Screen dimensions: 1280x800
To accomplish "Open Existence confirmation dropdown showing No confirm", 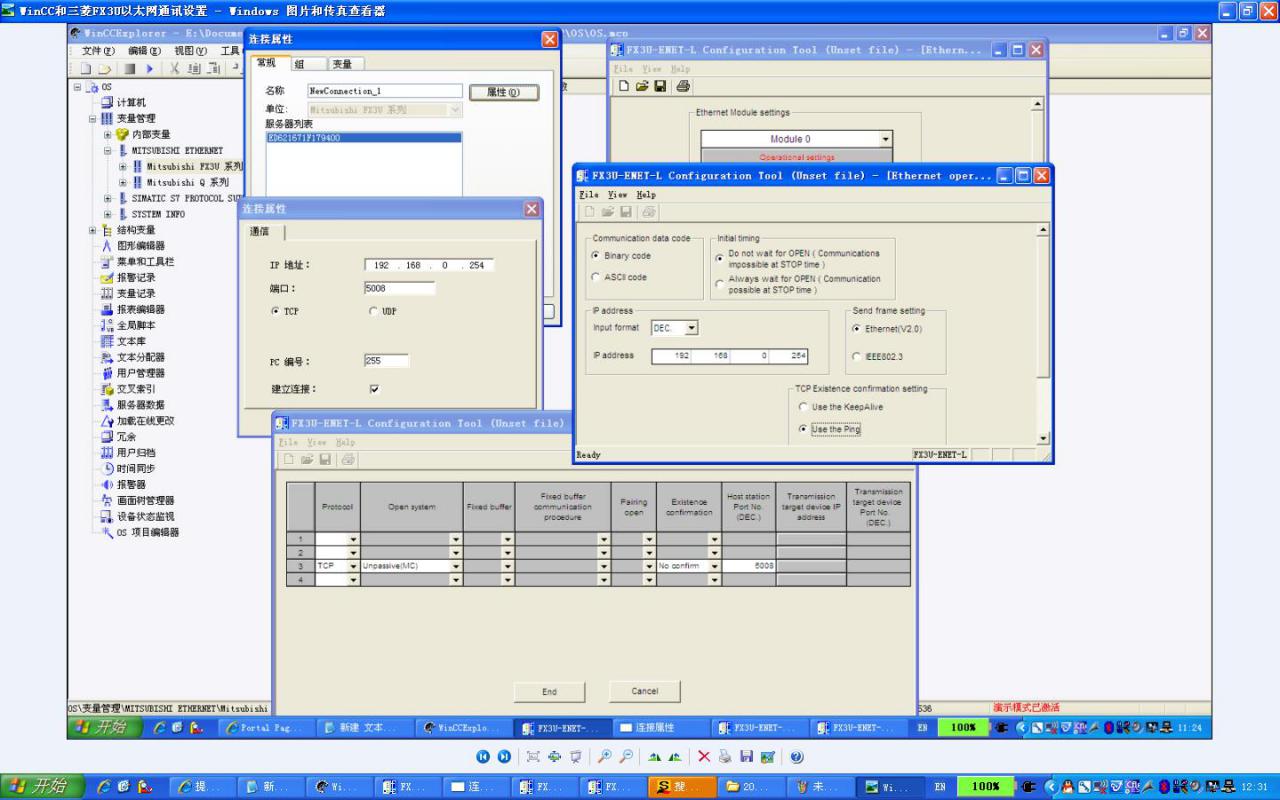I will coord(714,566).
